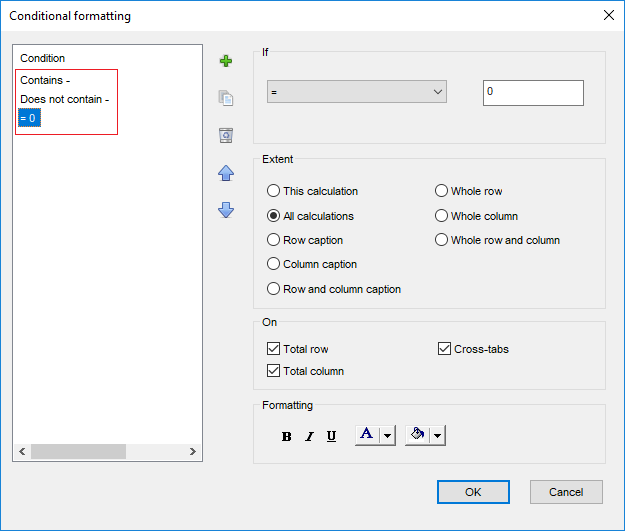Move condition up with blue up arrow

pos(226,173)
